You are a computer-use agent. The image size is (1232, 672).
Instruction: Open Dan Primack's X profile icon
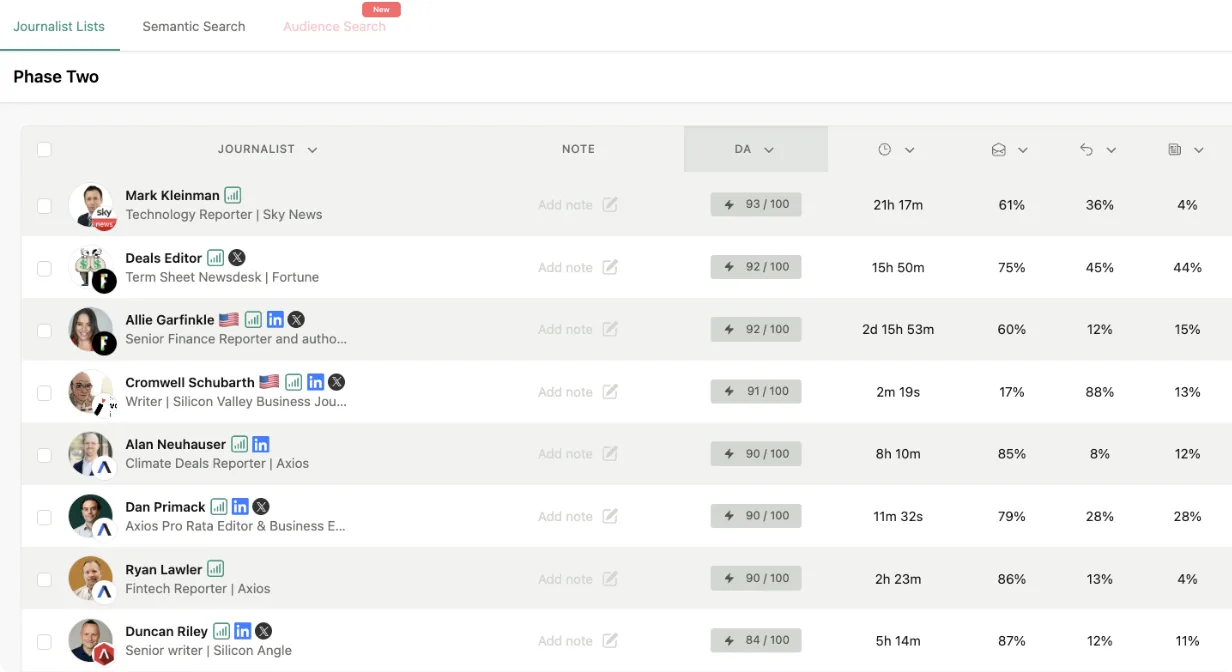(x=261, y=507)
